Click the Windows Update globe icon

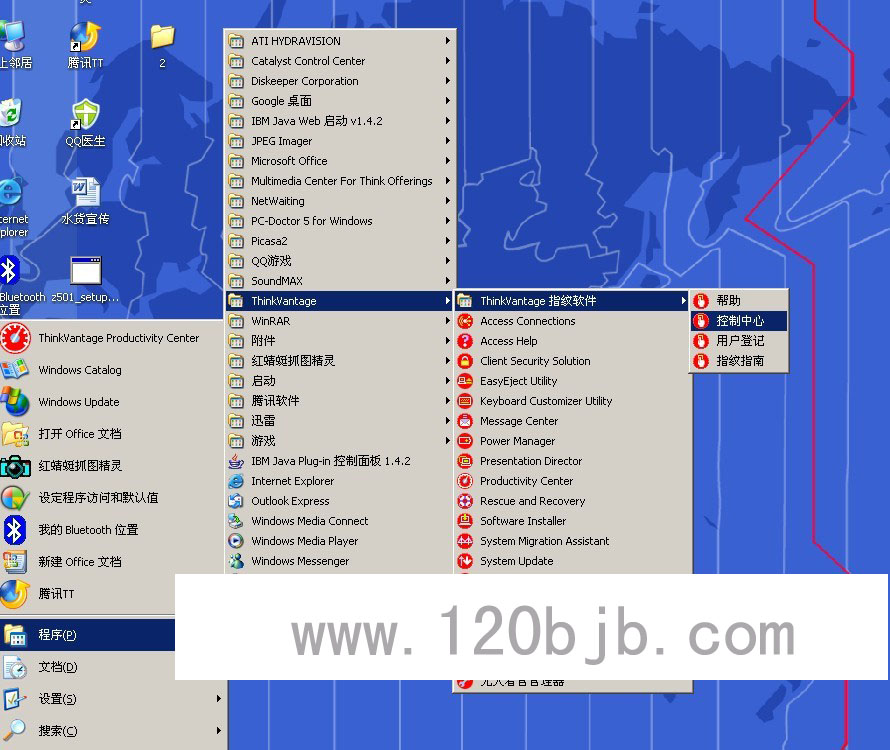(x=15, y=402)
